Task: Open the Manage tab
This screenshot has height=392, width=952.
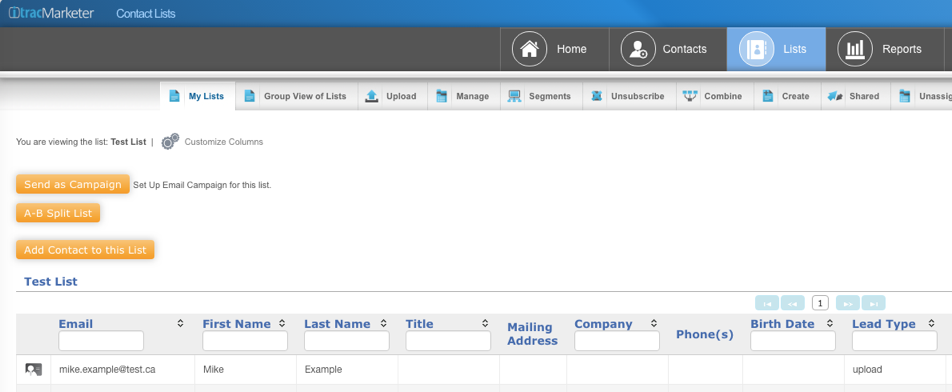Action: point(464,96)
